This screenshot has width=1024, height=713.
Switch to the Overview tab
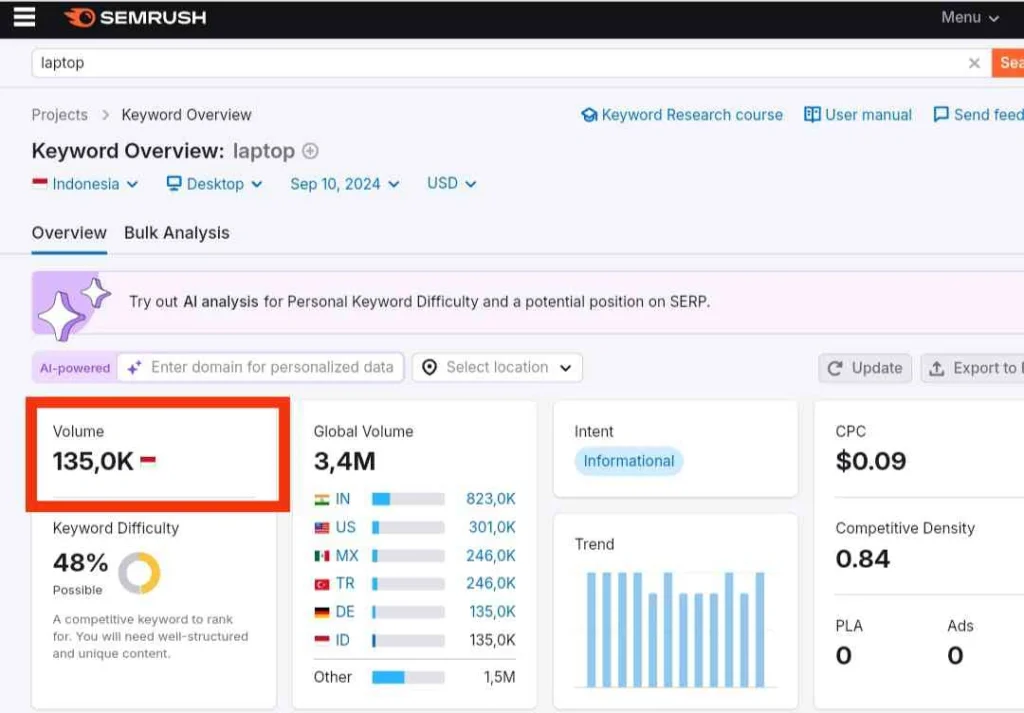69,233
